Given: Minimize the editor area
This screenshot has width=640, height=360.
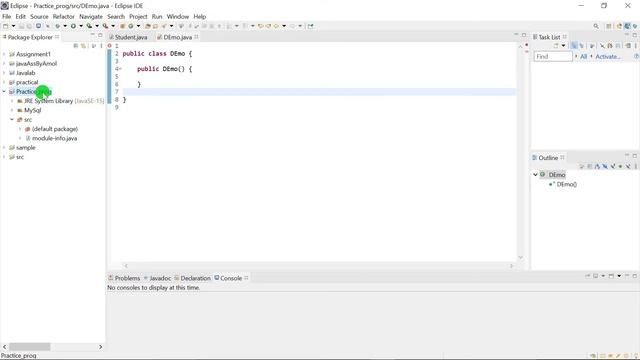Looking at the screenshot, I should (516, 35).
